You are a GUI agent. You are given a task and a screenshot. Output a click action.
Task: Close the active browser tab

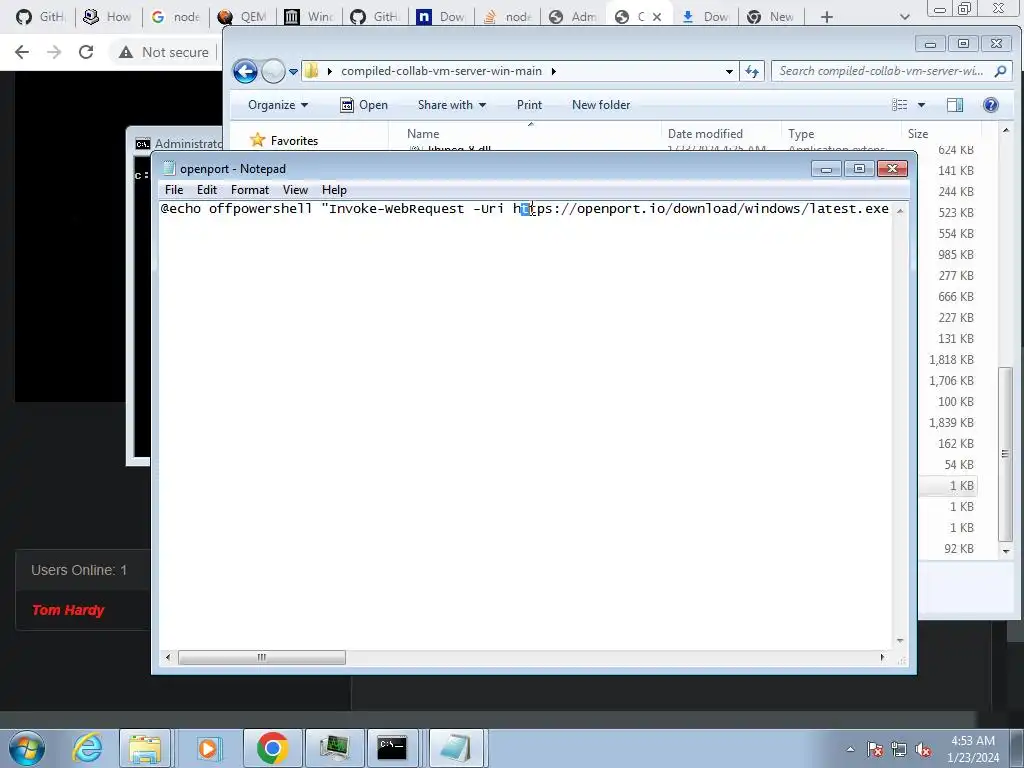[x=657, y=17]
